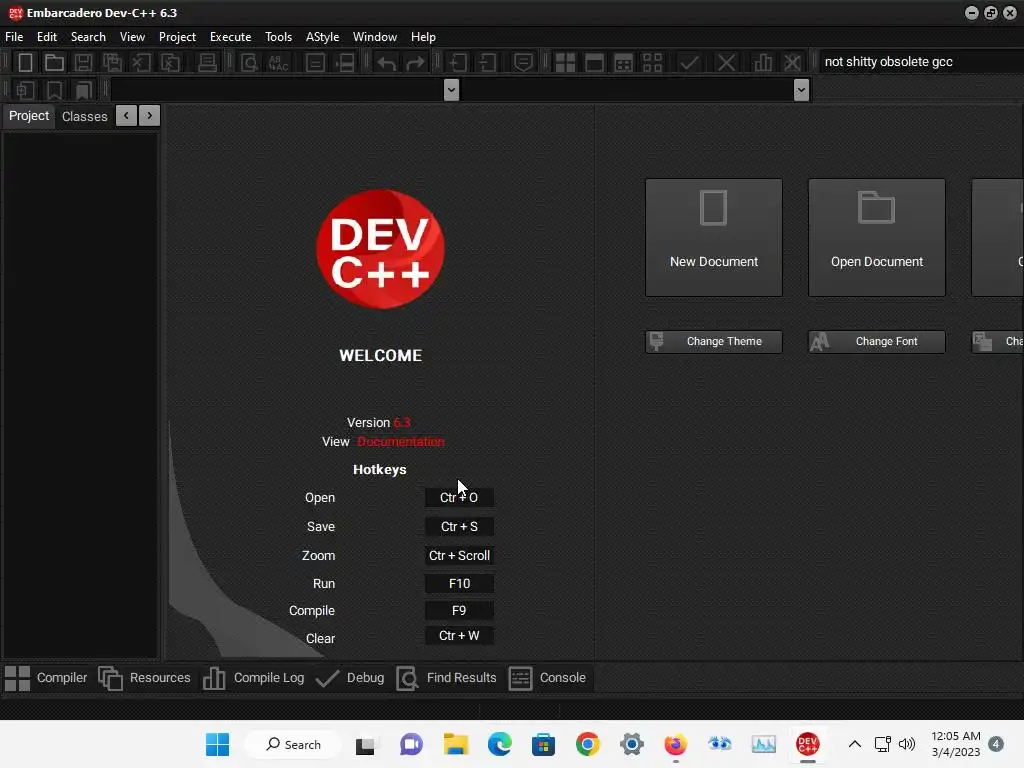Open File Explorer from taskbar
The image size is (1024, 768).
456,744
